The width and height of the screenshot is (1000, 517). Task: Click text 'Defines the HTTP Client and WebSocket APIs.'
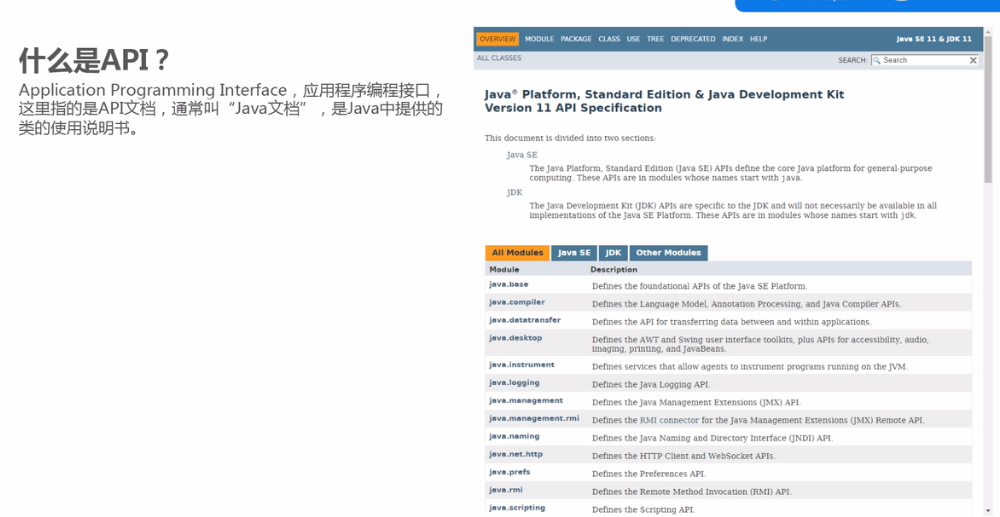[x=682, y=456]
